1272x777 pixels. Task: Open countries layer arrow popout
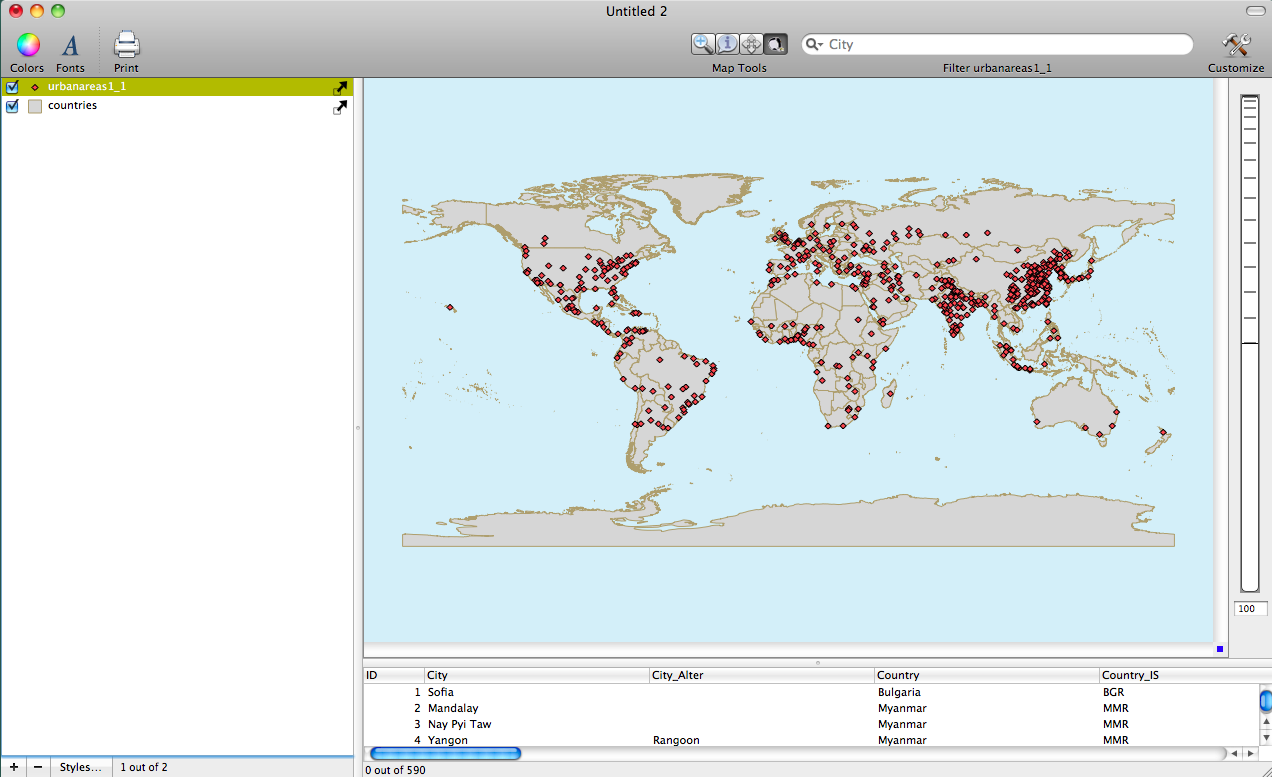(340, 107)
